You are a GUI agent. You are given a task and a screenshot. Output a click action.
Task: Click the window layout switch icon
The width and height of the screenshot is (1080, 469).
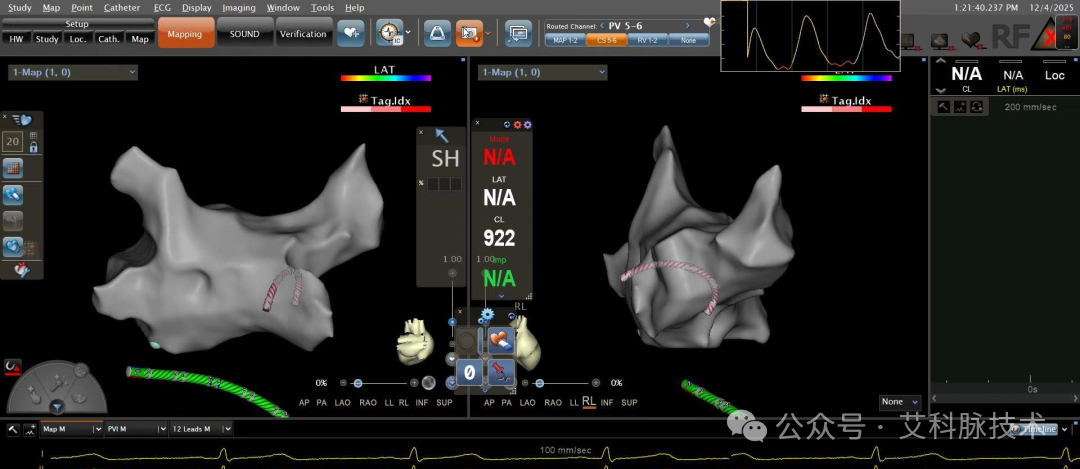[518, 33]
